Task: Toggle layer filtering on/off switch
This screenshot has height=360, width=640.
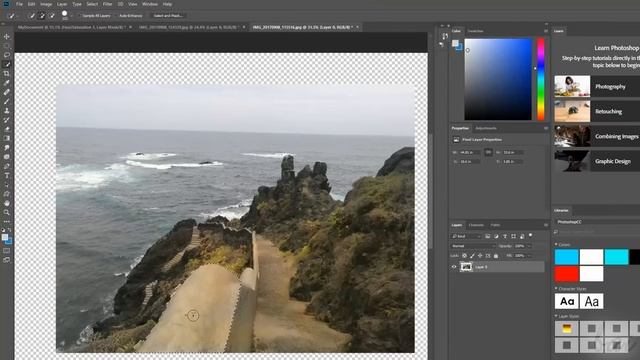Action: (531, 236)
